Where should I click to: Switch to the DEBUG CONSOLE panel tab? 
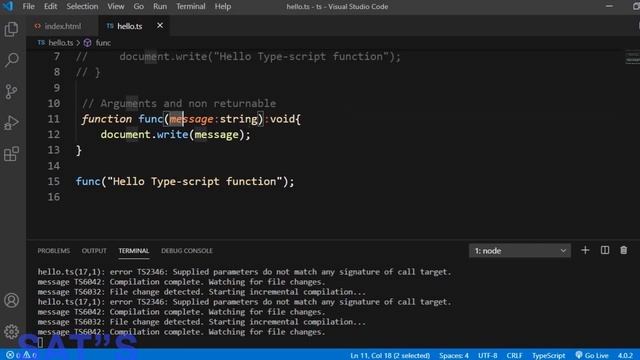click(x=187, y=251)
